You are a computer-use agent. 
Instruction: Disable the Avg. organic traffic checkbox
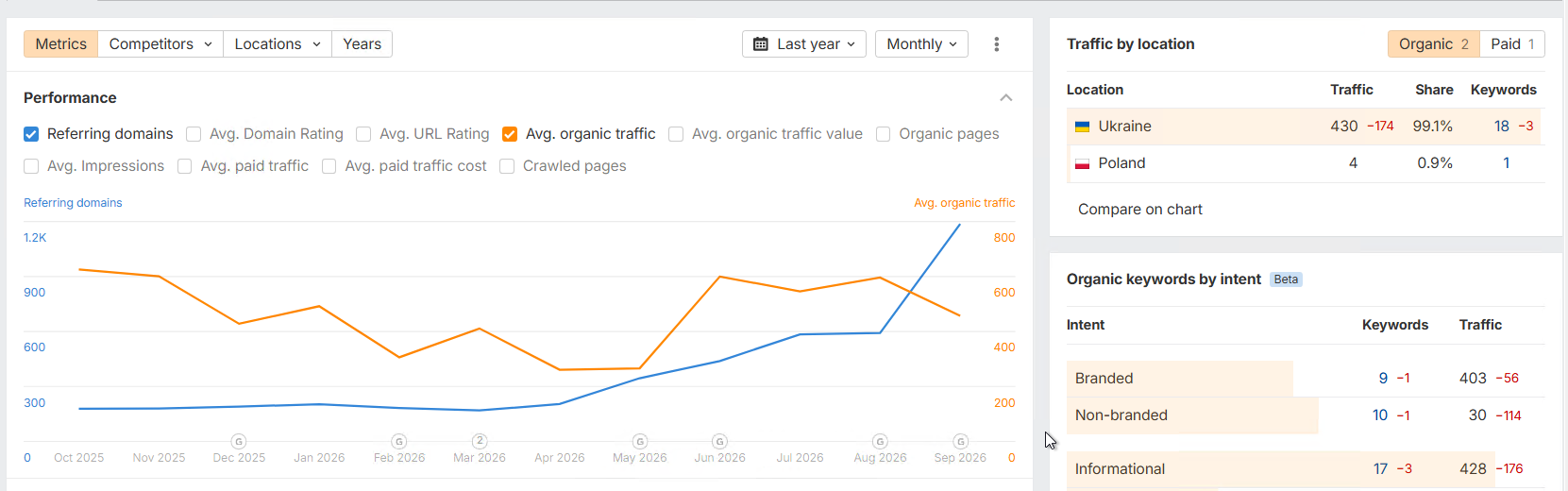pyautogui.click(x=510, y=134)
